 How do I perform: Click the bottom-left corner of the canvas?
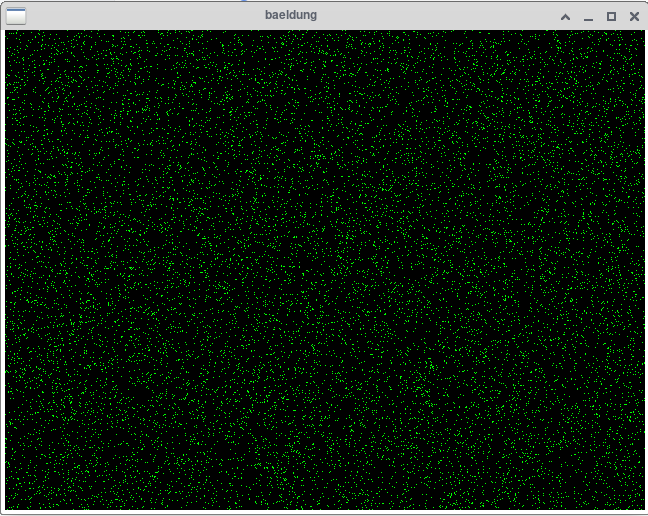pos(7,508)
